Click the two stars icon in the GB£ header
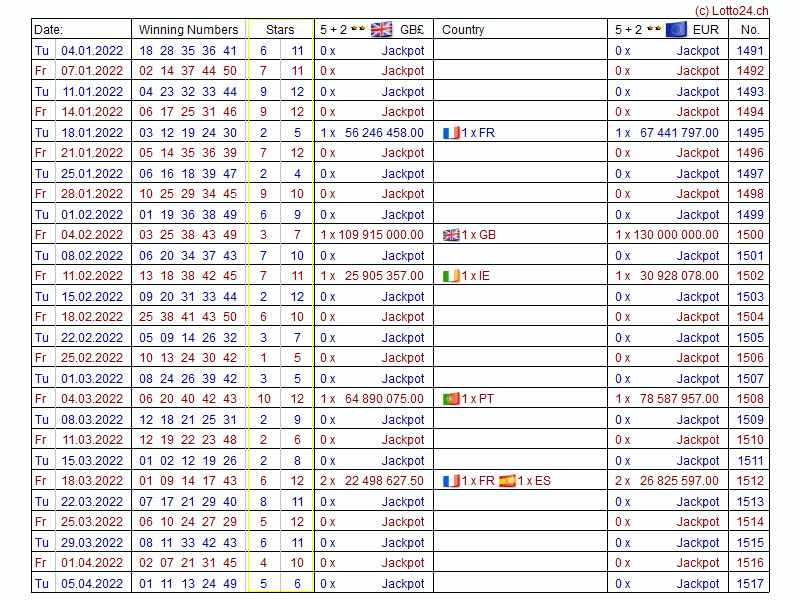The height and width of the screenshot is (600, 800). point(358,30)
